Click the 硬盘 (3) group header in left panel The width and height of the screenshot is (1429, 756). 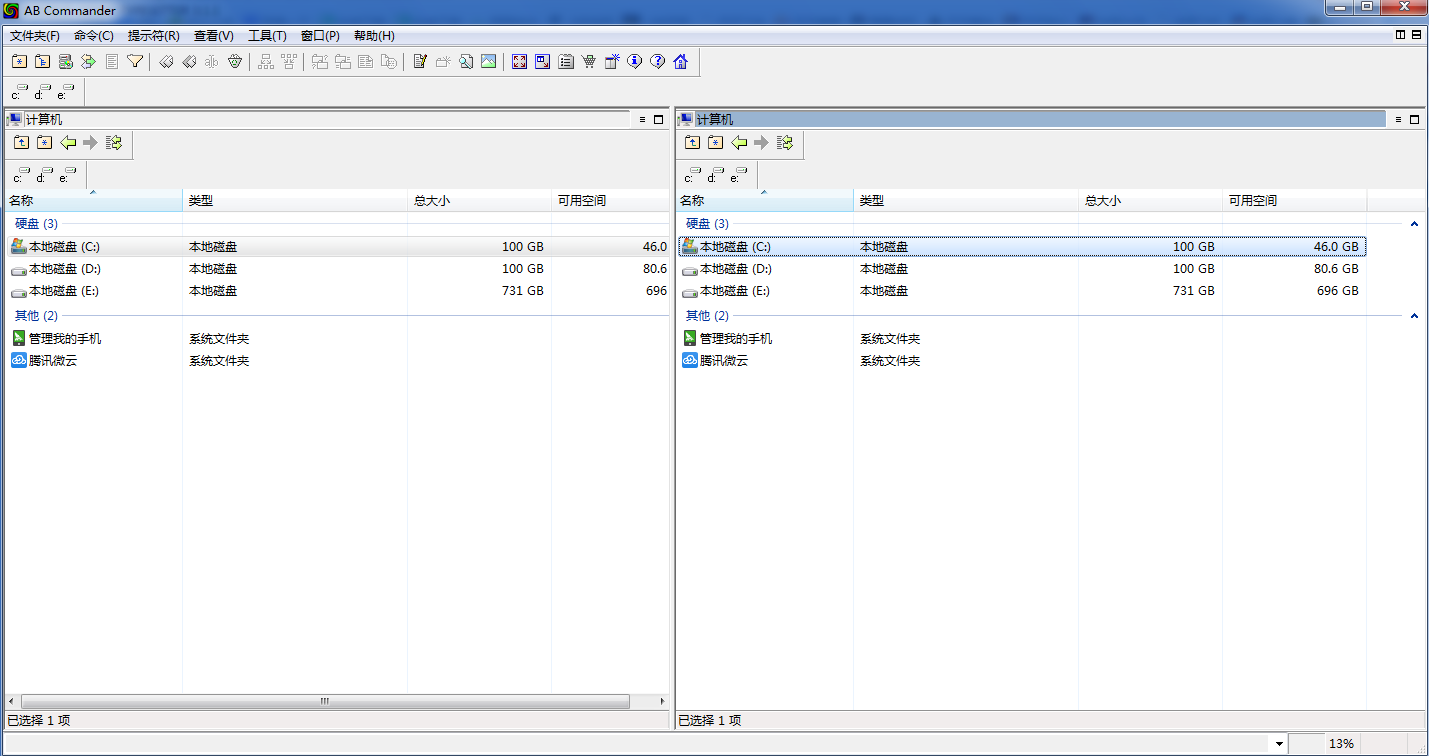[36, 224]
